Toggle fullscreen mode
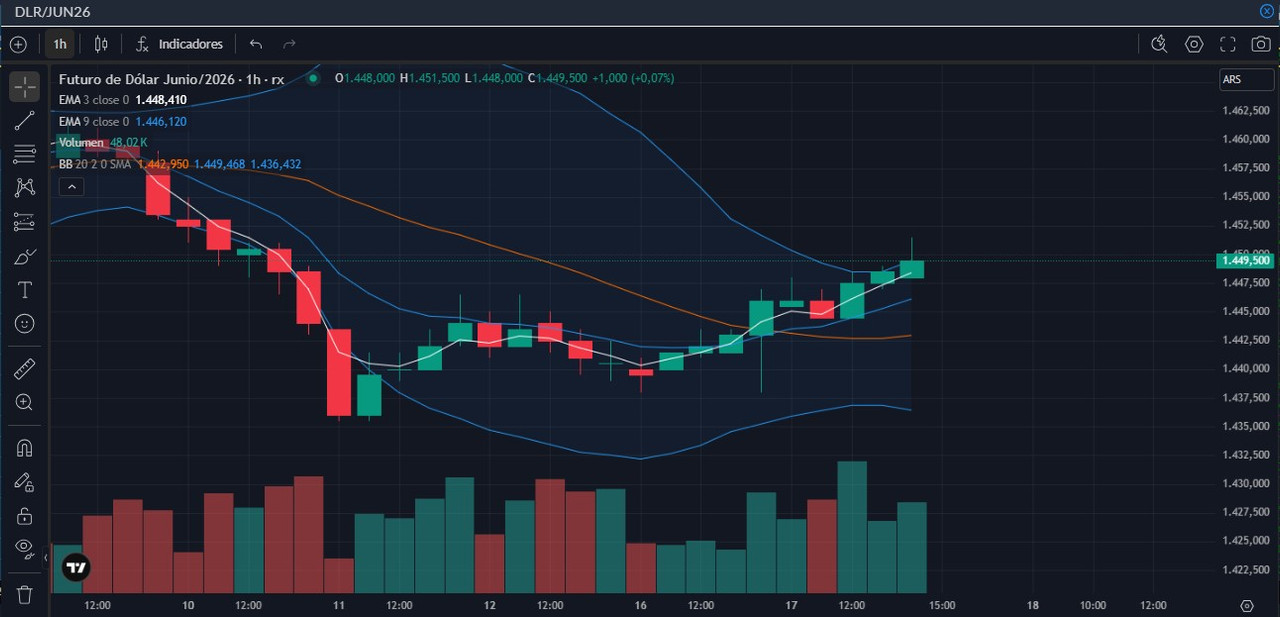The width and height of the screenshot is (1280, 617). (1228, 44)
